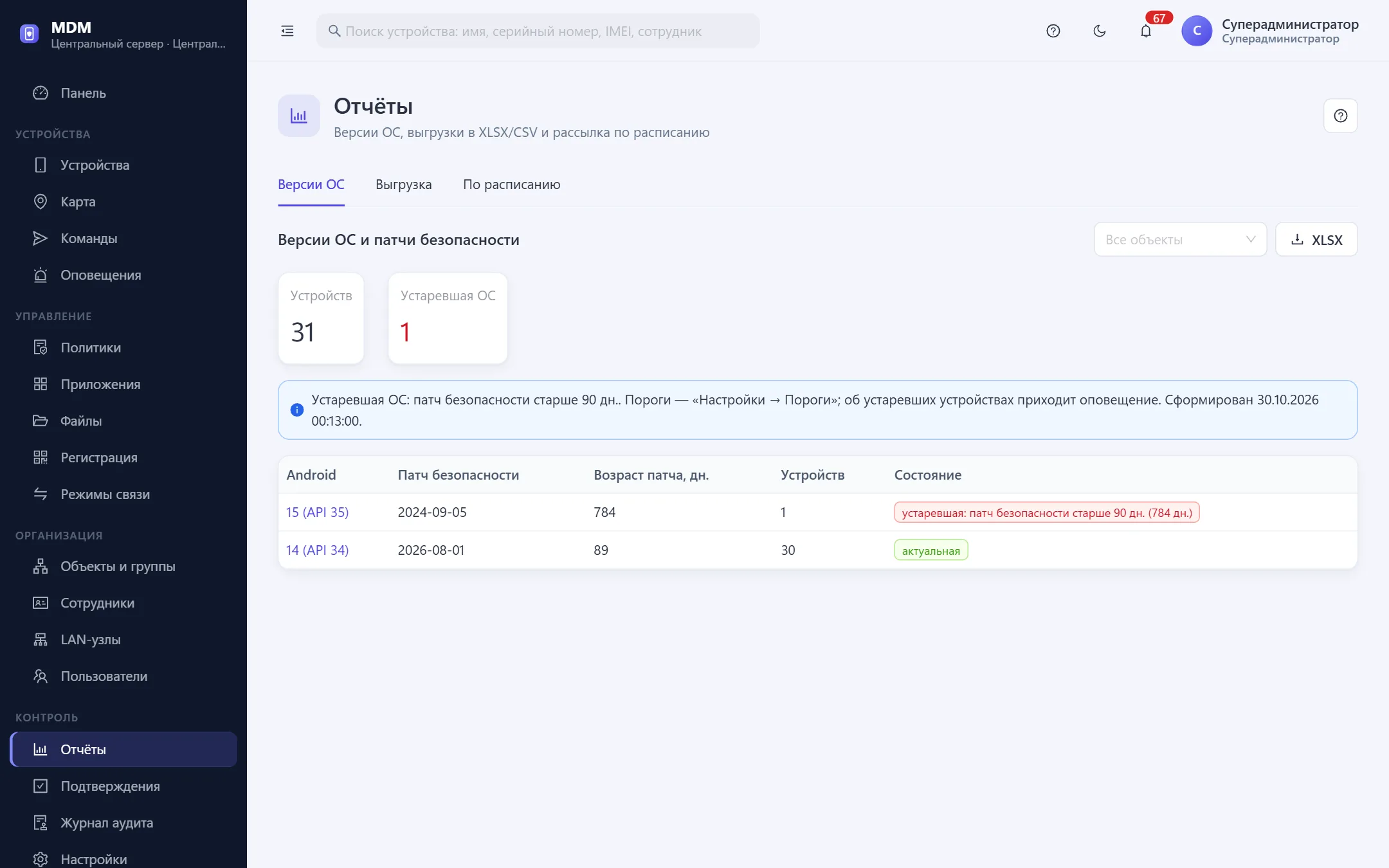This screenshot has height=868, width=1389.
Task: Click the MDM logo icon
Action: click(x=29, y=33)
